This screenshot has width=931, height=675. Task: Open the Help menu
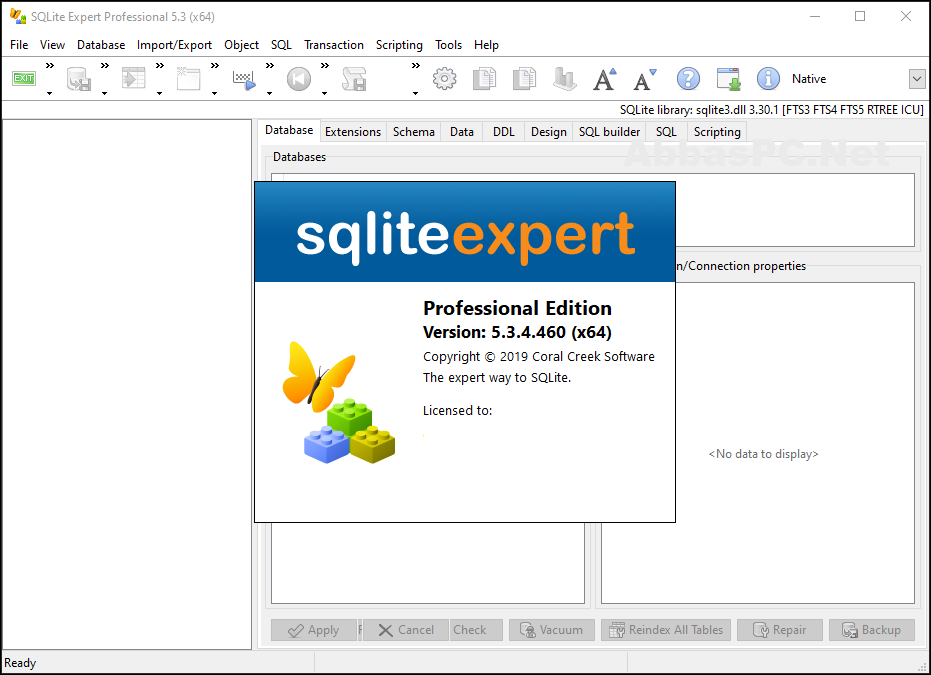point(486,45)
